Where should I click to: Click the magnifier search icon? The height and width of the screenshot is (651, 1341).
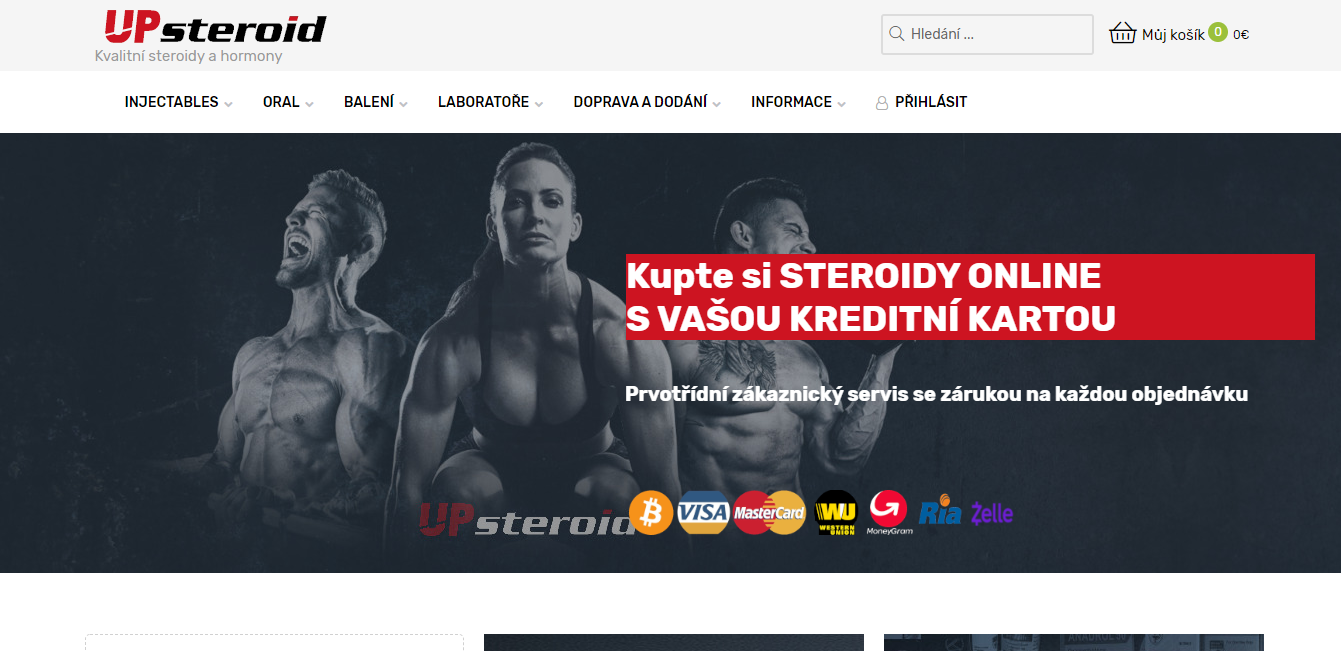896,34
